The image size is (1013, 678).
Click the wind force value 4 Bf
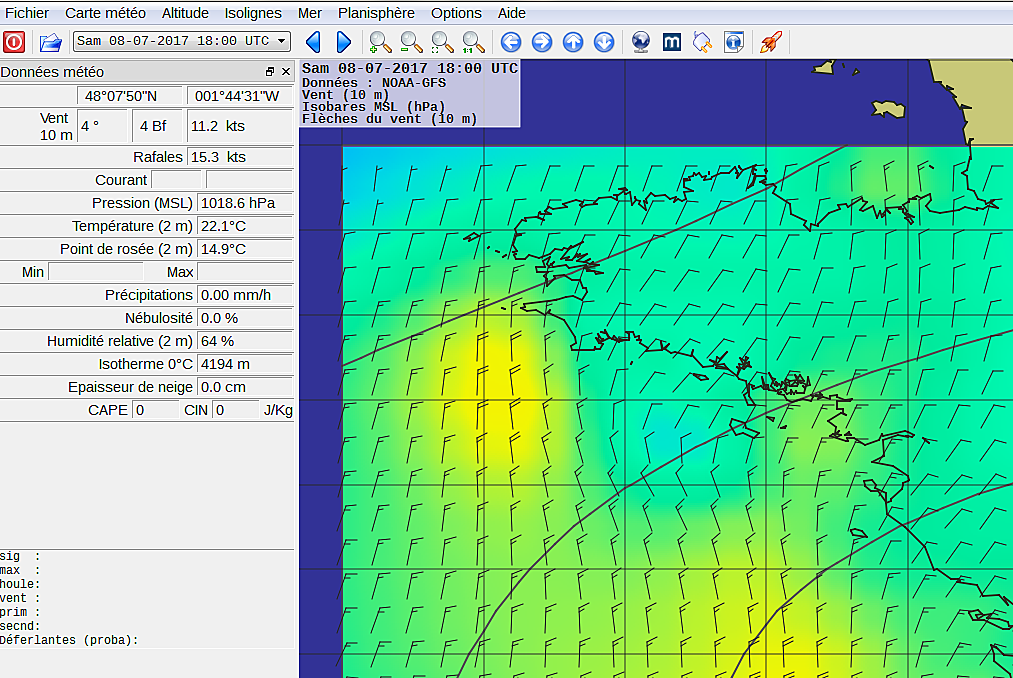coord(158,126)
